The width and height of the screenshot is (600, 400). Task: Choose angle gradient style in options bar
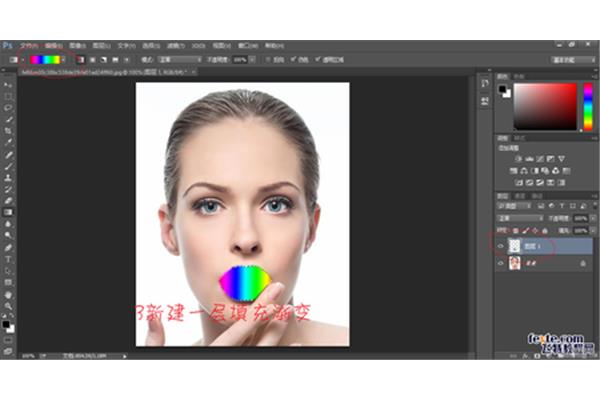point(104,60)
